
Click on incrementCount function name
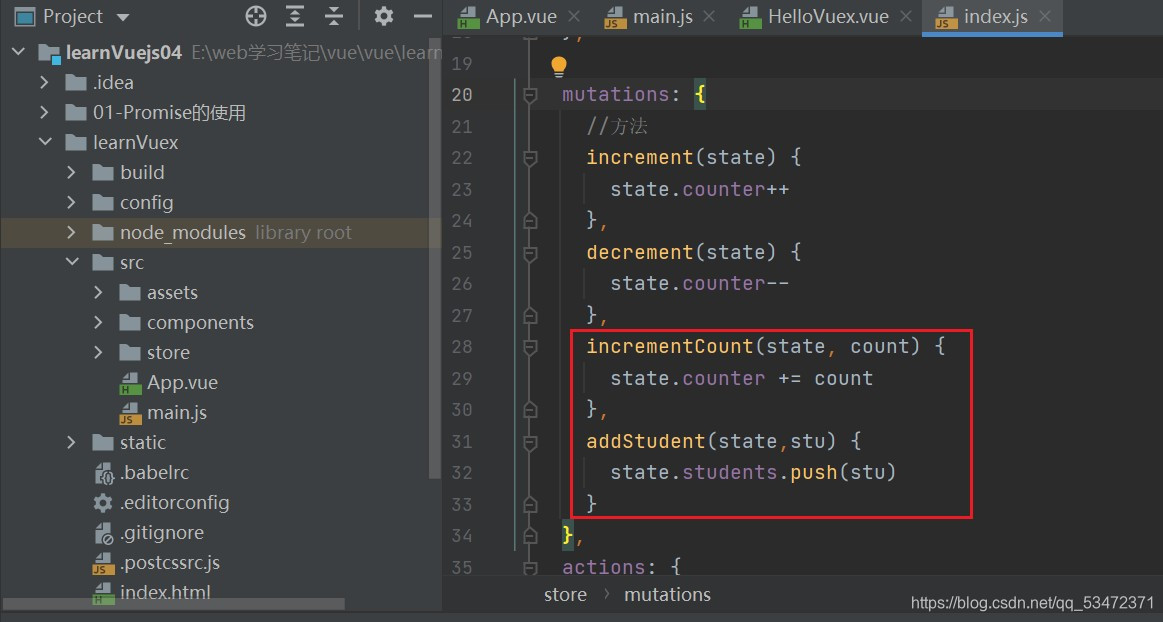[670, 346]
